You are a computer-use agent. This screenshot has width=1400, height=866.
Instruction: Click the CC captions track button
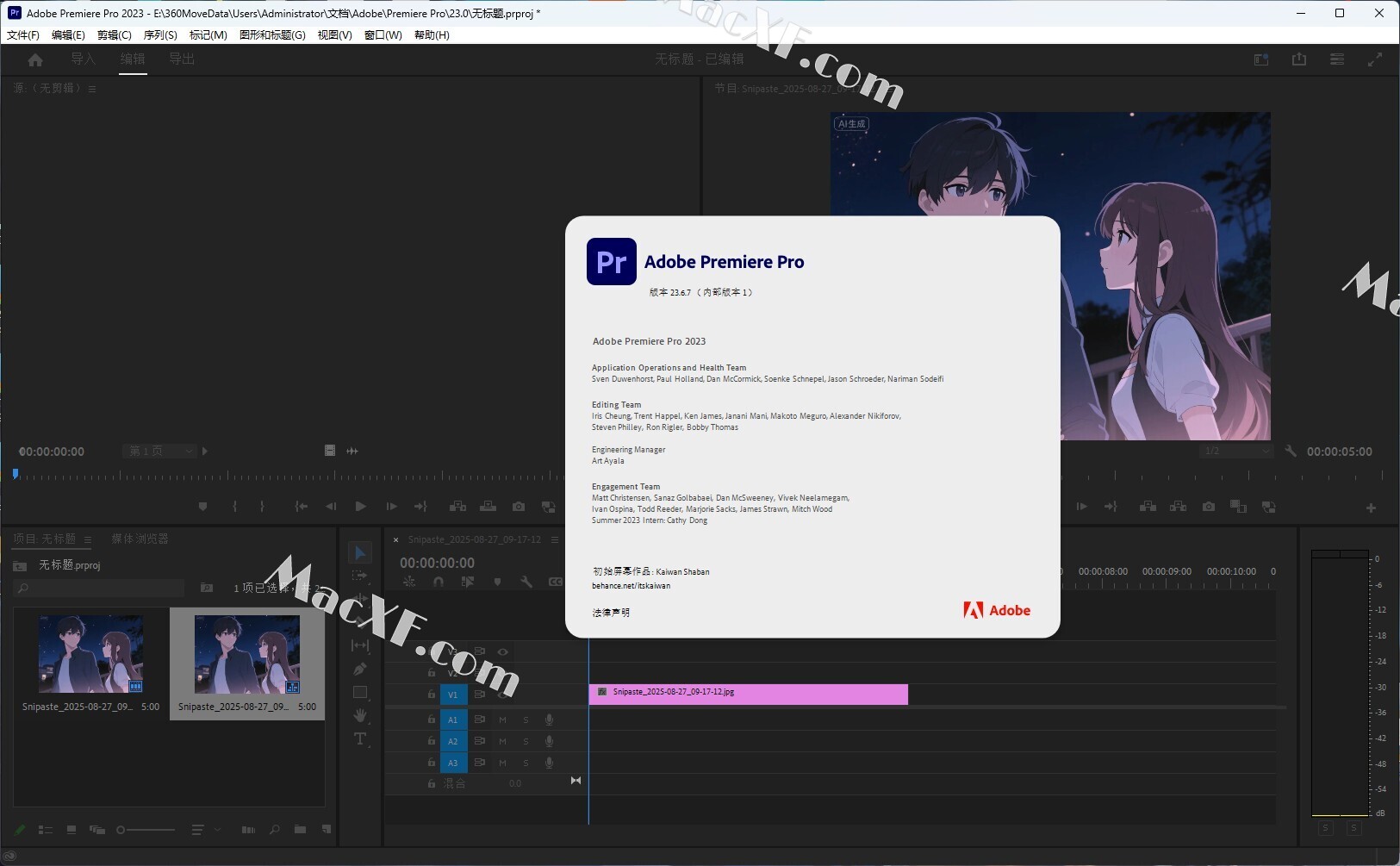[556, 582]
